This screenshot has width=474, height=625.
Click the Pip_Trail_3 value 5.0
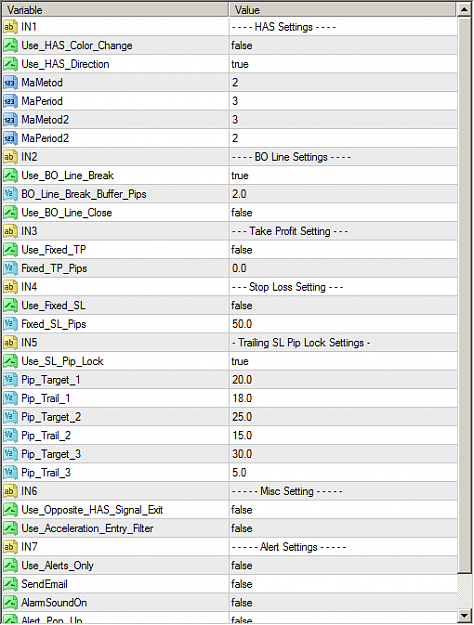click(239, 473)
